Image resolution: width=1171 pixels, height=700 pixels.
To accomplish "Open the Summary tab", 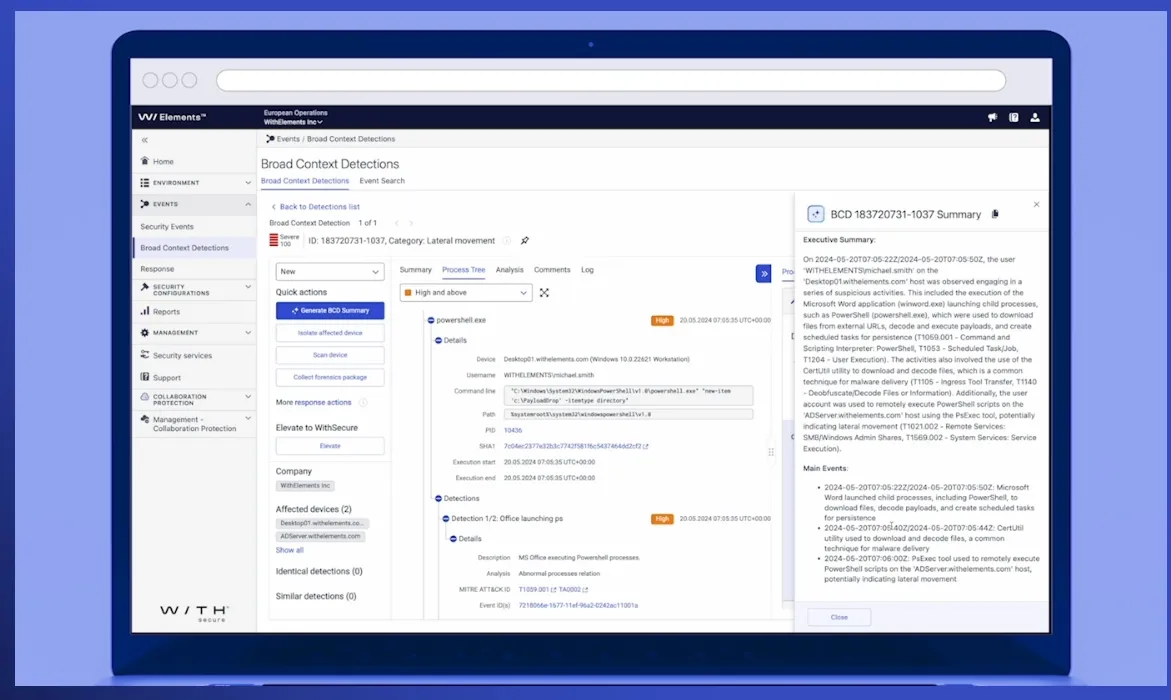I will [415, 270].
